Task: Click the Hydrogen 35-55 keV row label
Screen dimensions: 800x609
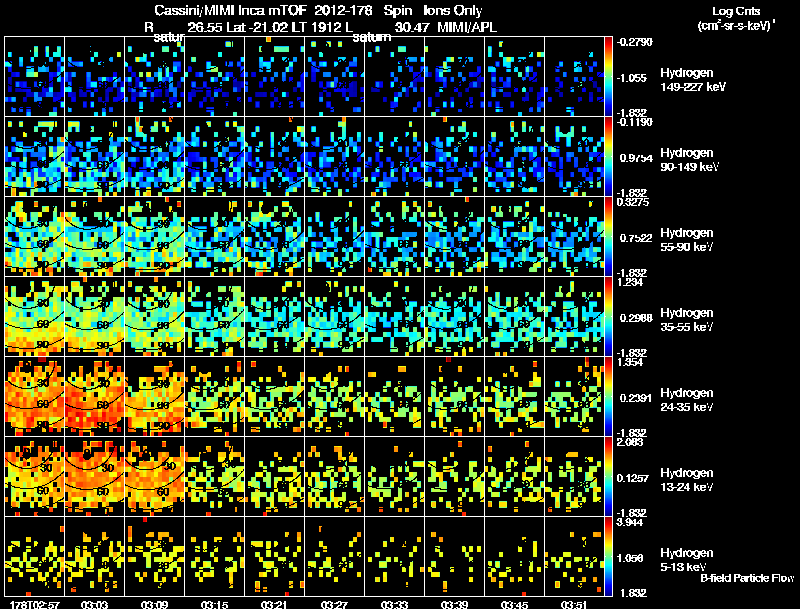Action: tap(686, 320)
